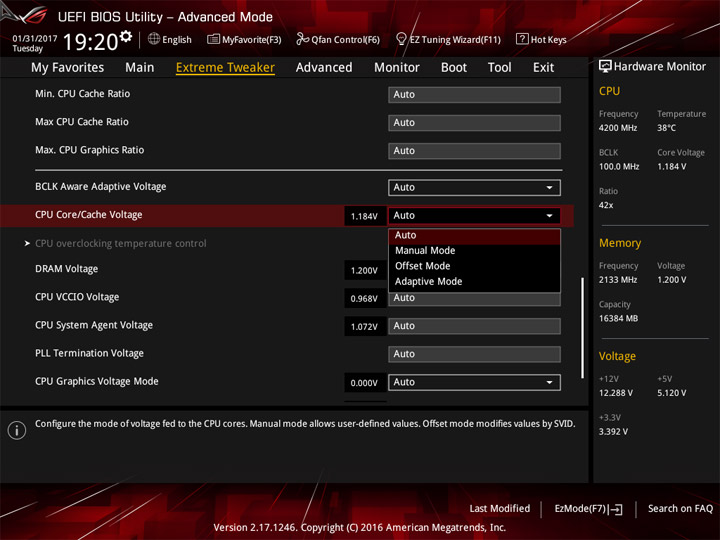Expand CPU overclocking temperature control
This screenshot has height=540, width=720.
tap(120, 243)
